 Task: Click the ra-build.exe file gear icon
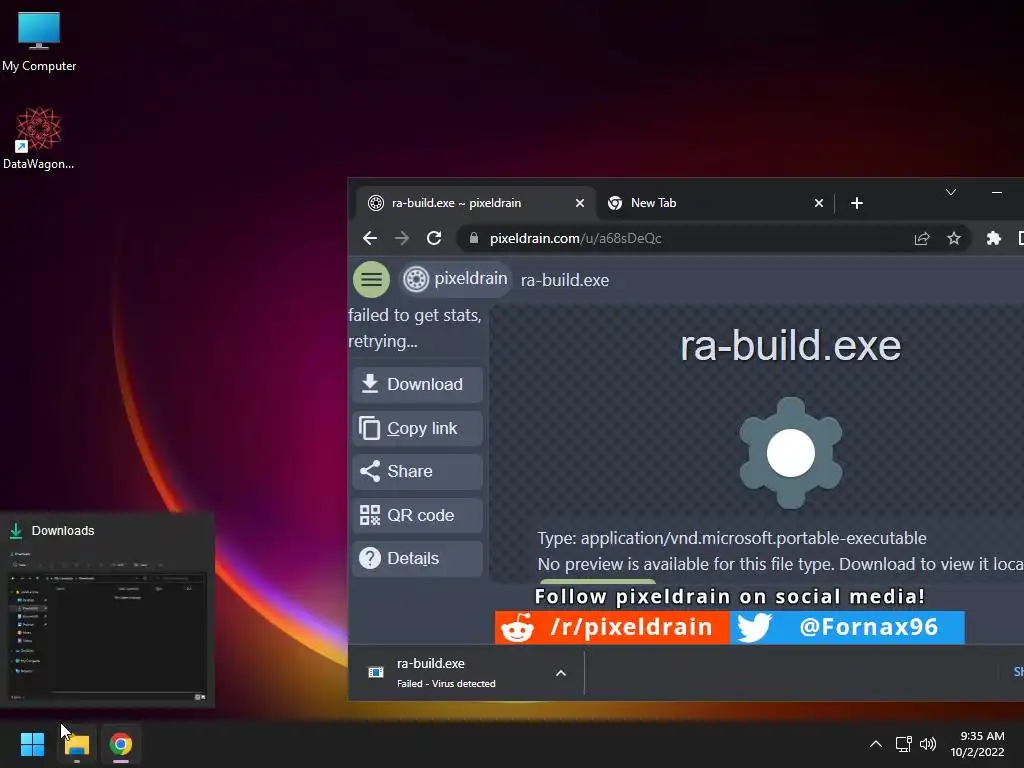click(791, 453)
